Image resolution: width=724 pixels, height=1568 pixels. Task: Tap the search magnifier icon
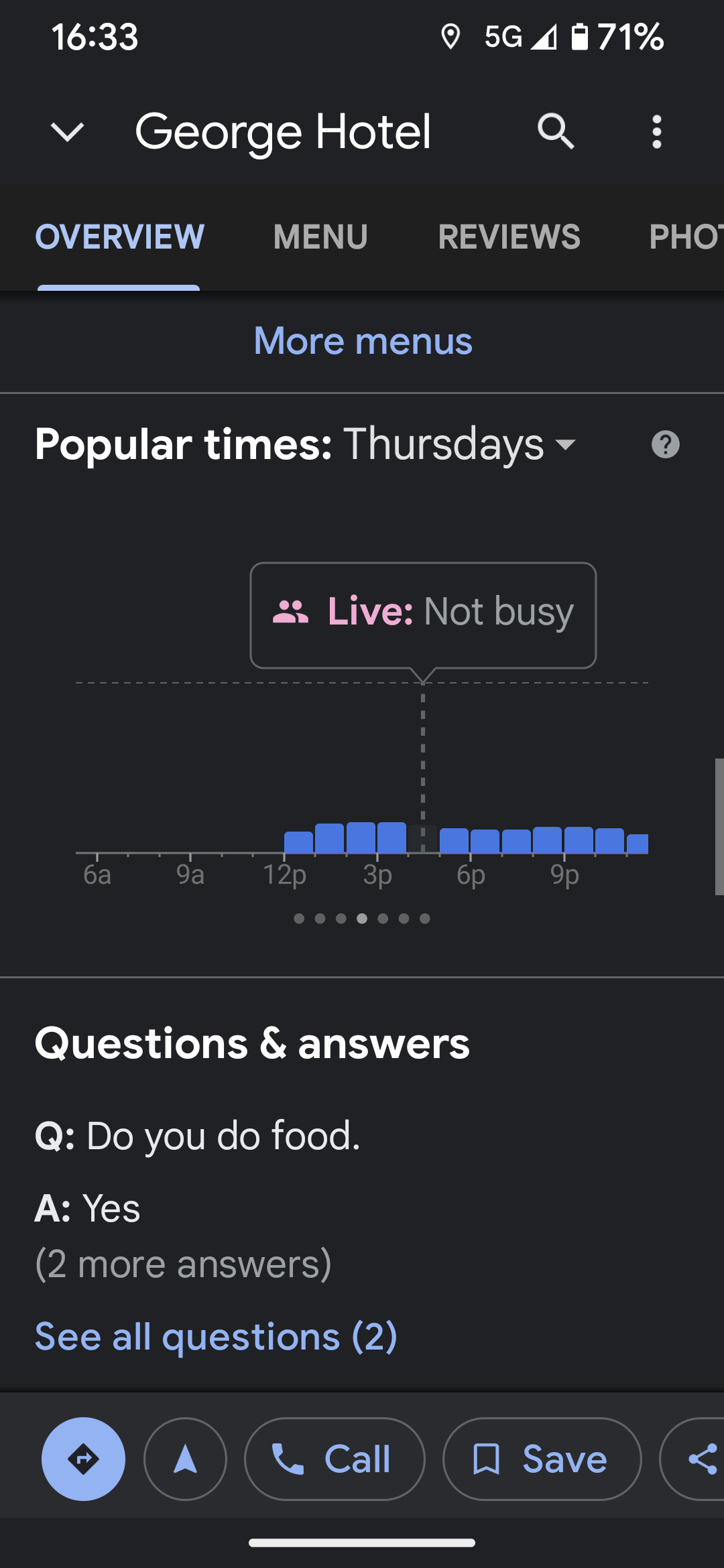tap(556, 131)
